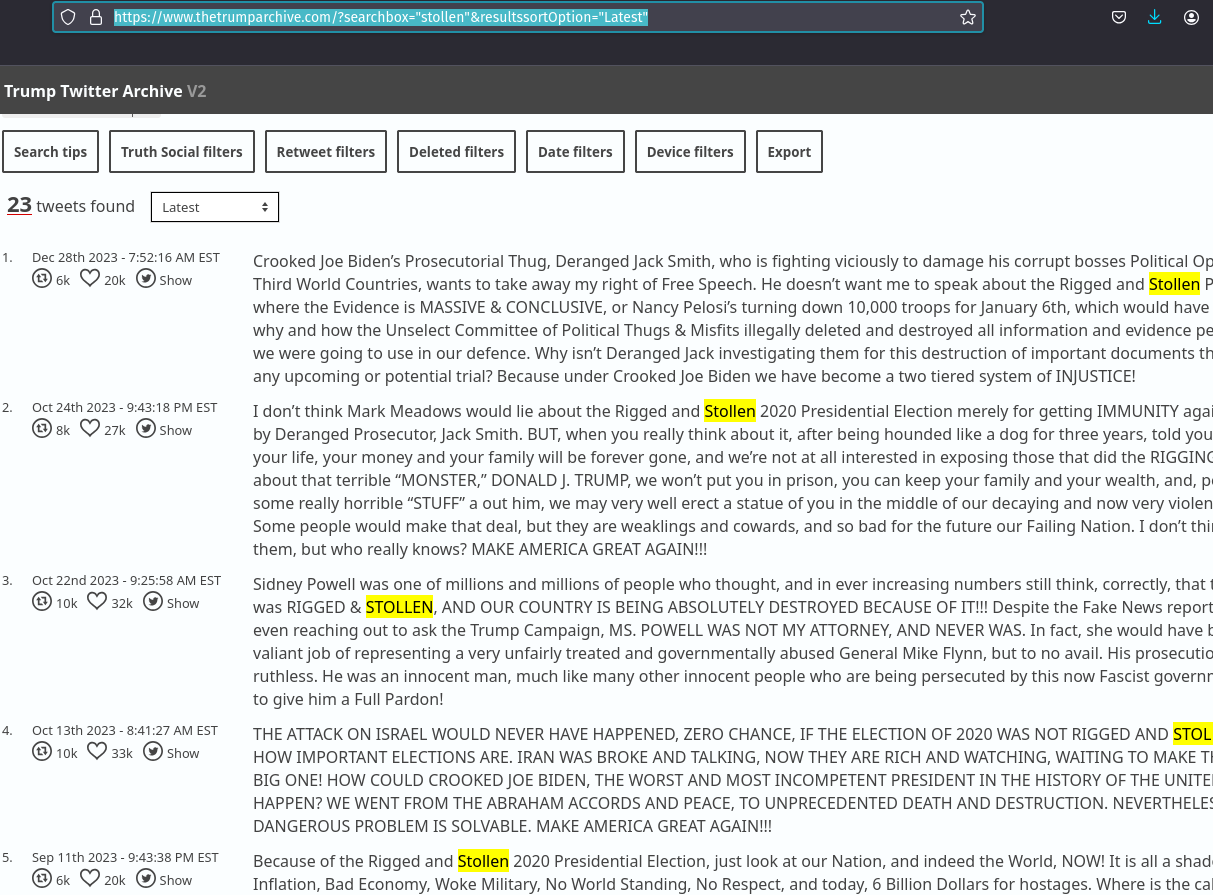
Task: Click heart icon on Oct 13th 2023 tweet
Action: pyautogui.click(x=97, y=752)
